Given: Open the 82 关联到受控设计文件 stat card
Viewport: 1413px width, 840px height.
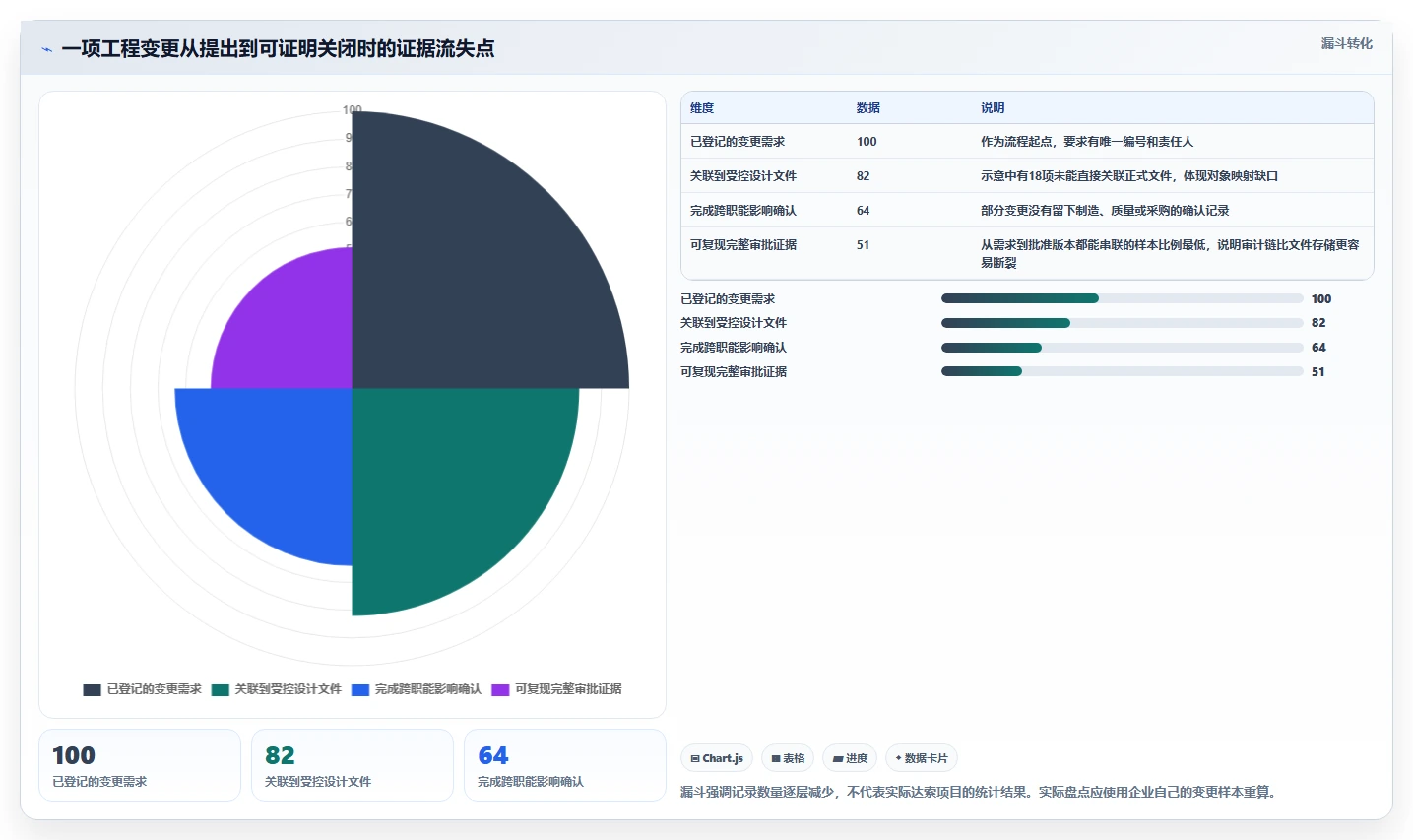Looking at the screenshot, I should coord(353,765).
